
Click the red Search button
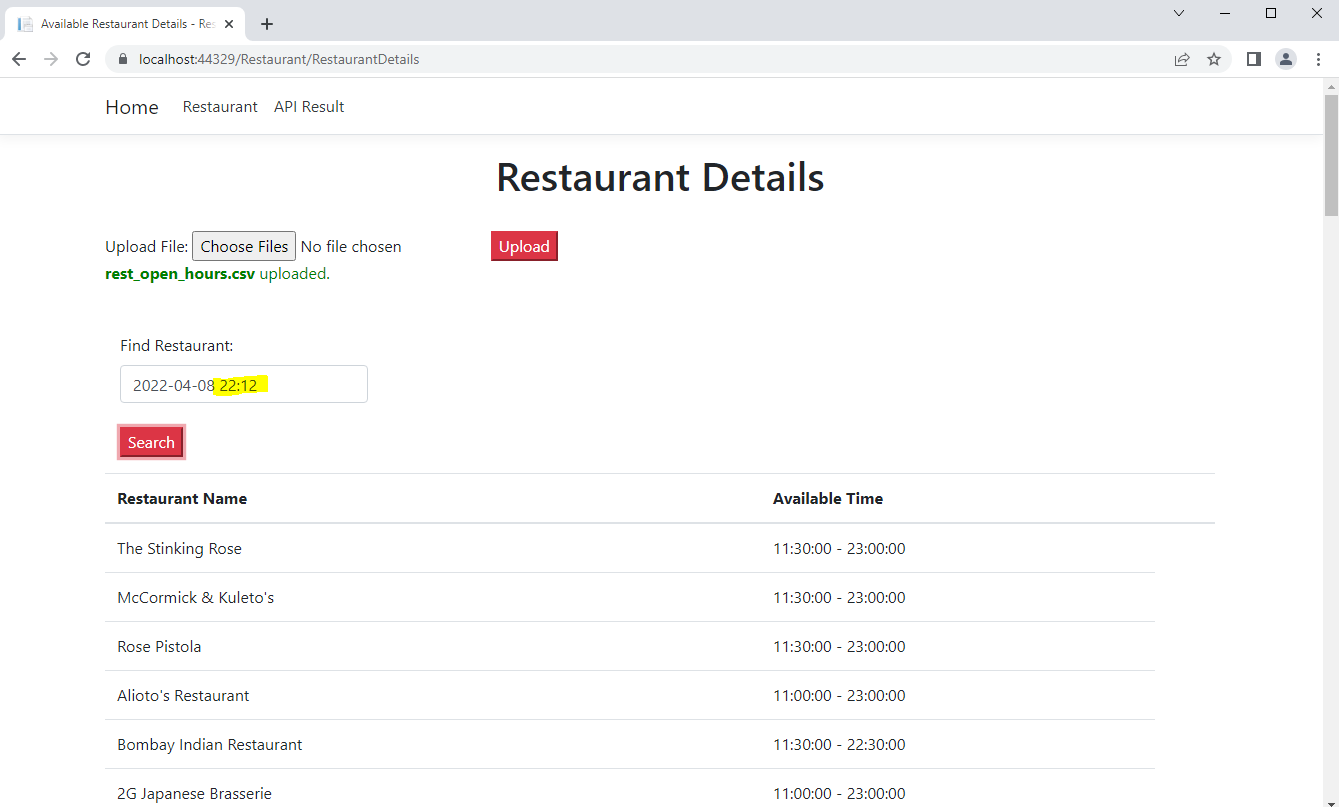coord(151,442)
